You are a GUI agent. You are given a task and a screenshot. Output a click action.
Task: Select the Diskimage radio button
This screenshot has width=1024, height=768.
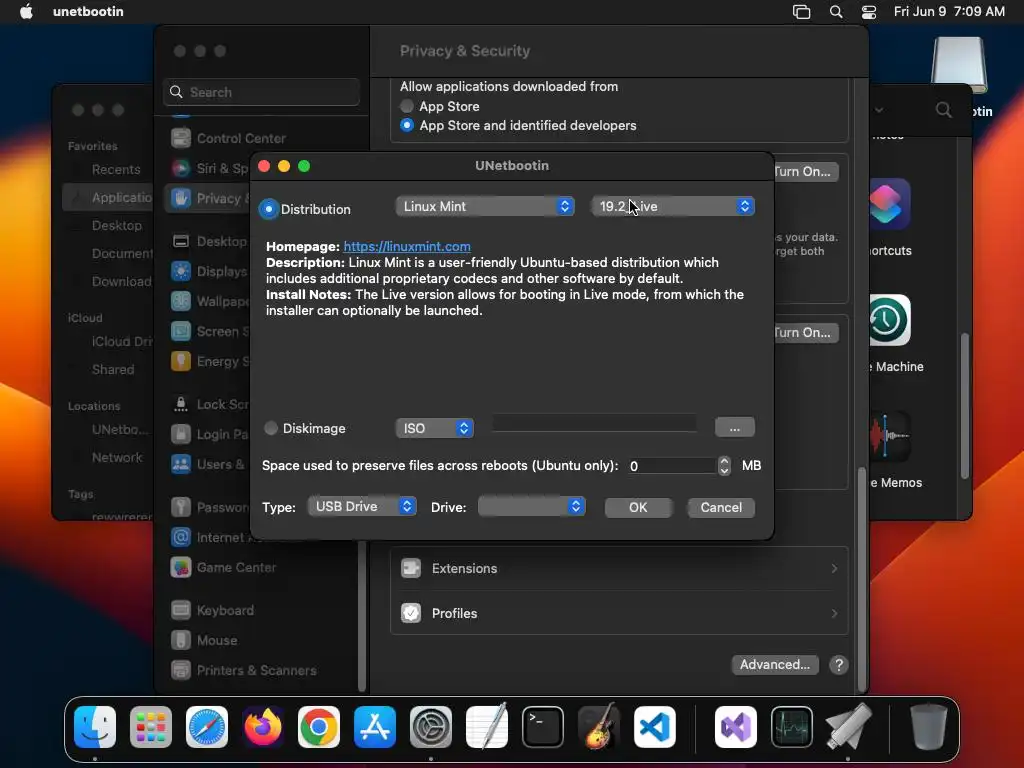270,428
